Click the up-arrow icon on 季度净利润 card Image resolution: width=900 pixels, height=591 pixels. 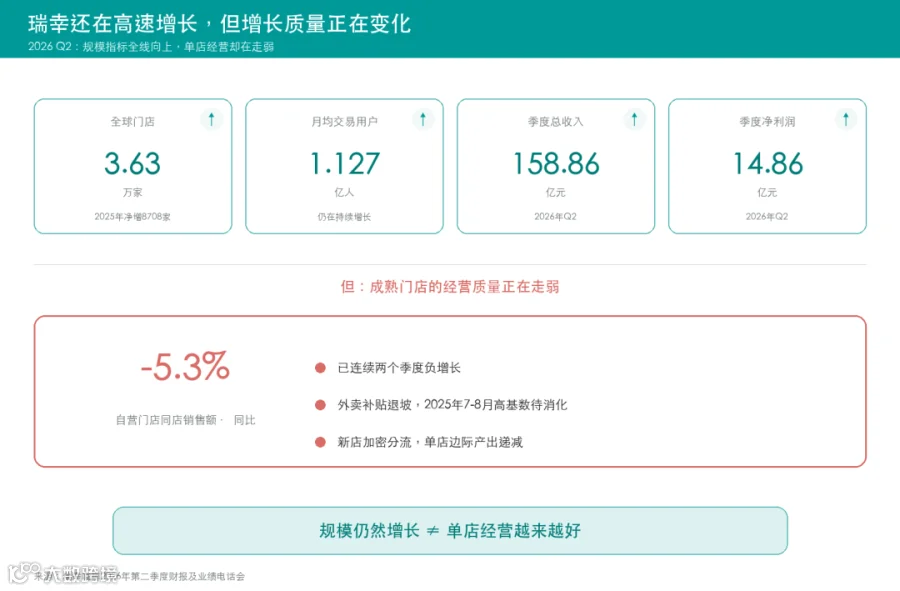pyautogui.click(x=845, y=119)
